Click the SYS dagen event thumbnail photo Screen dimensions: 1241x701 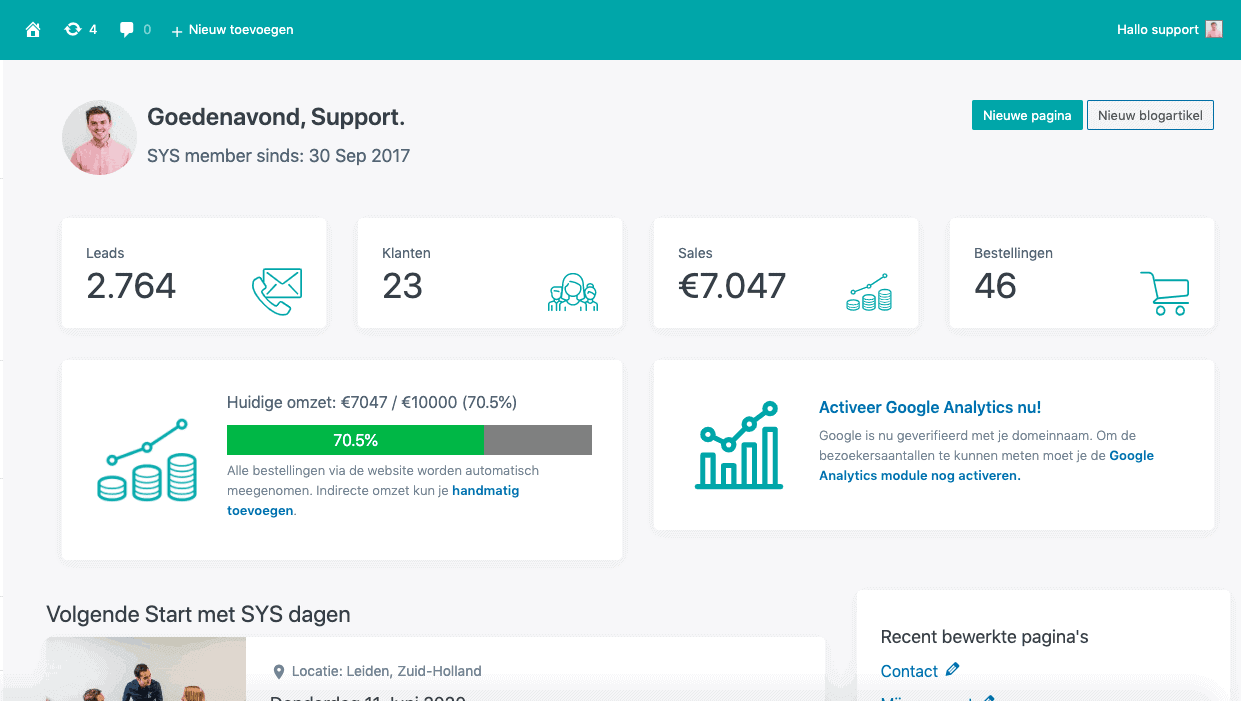(145, 669)
